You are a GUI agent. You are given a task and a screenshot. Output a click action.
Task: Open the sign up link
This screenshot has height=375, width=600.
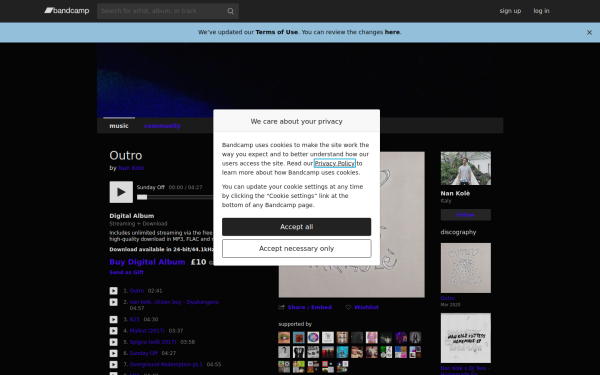(510, 11)
